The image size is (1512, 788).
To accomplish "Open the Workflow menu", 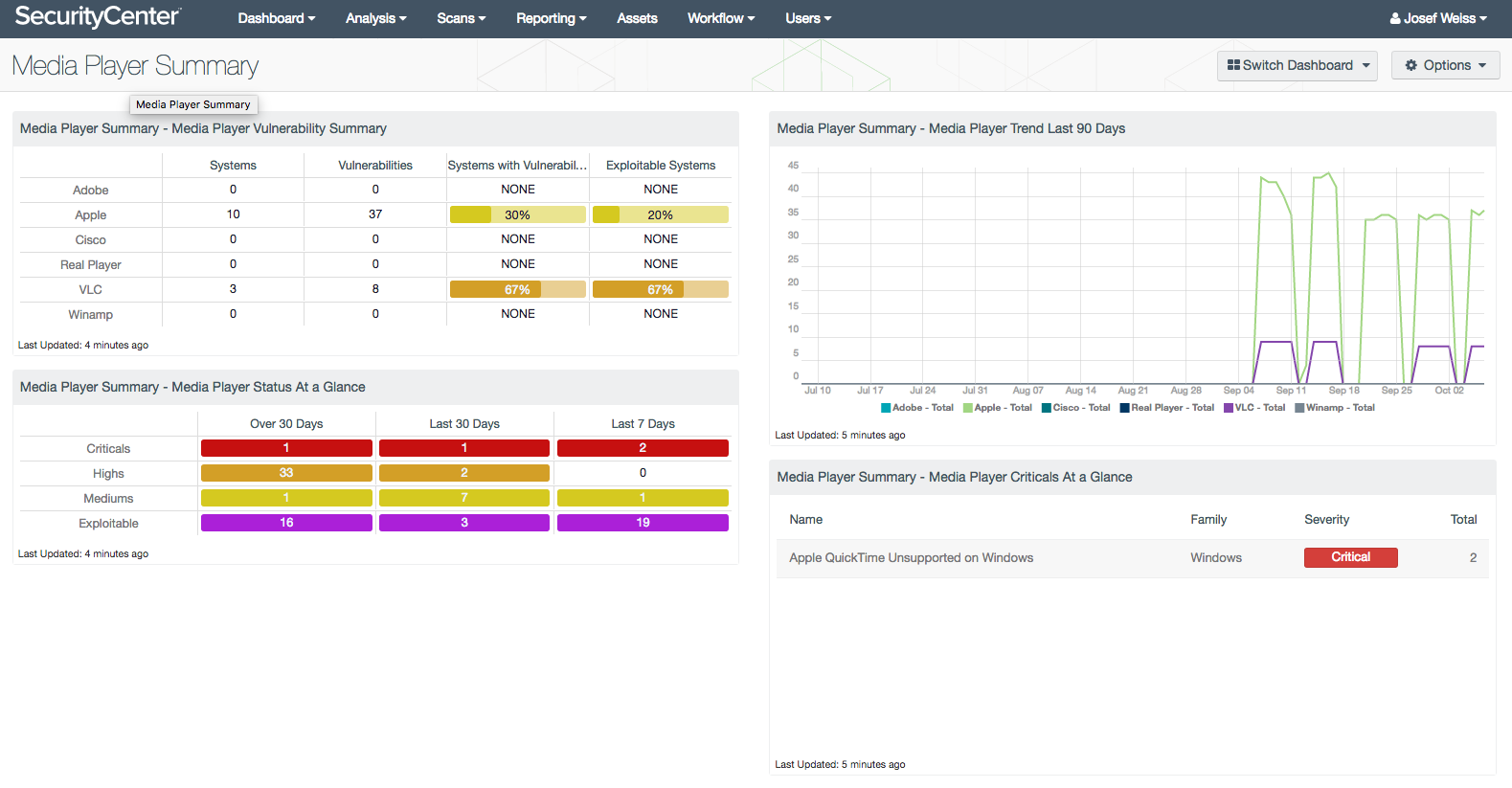I will (721, 18).
